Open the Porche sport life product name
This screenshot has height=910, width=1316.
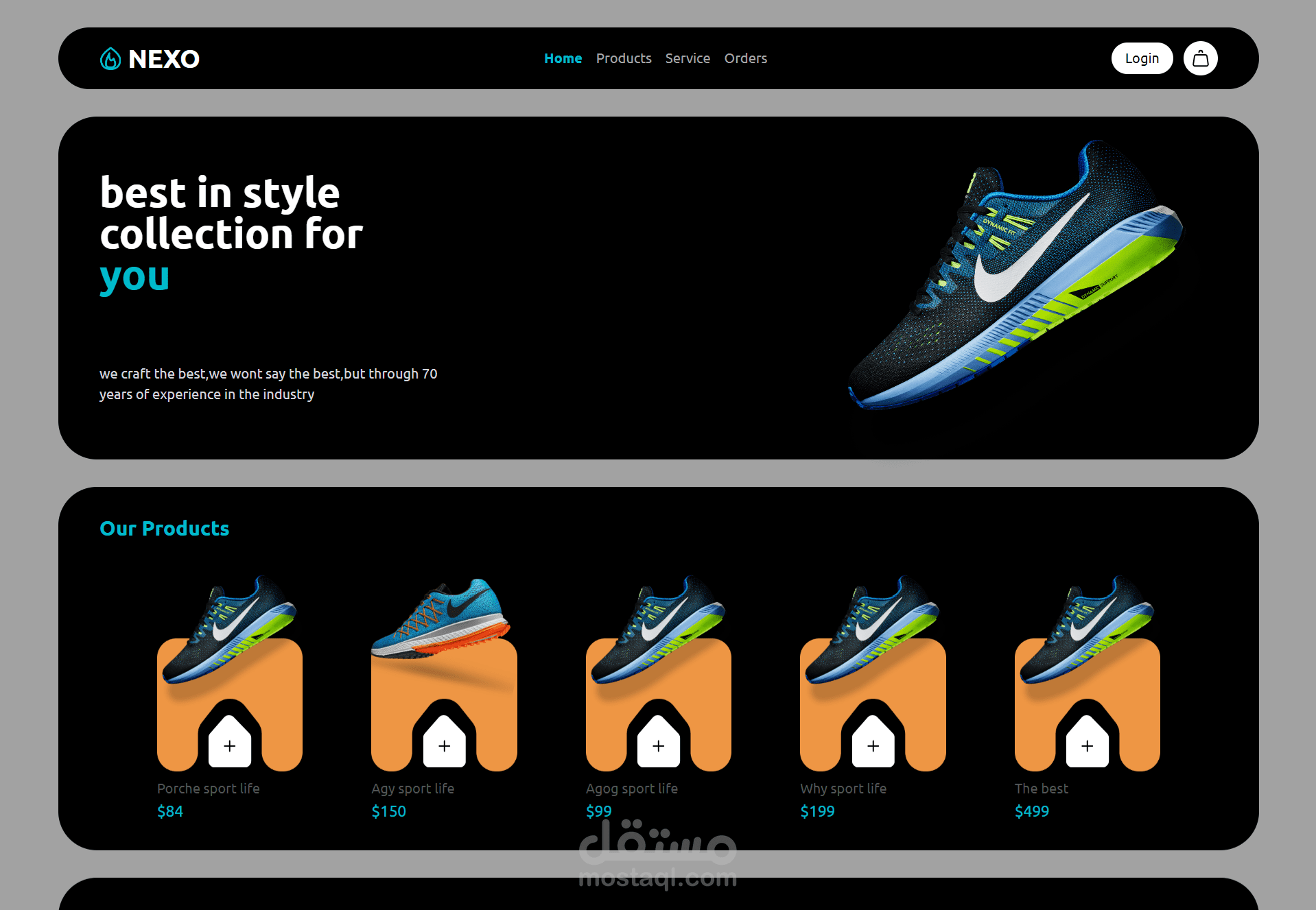(208, 789)
